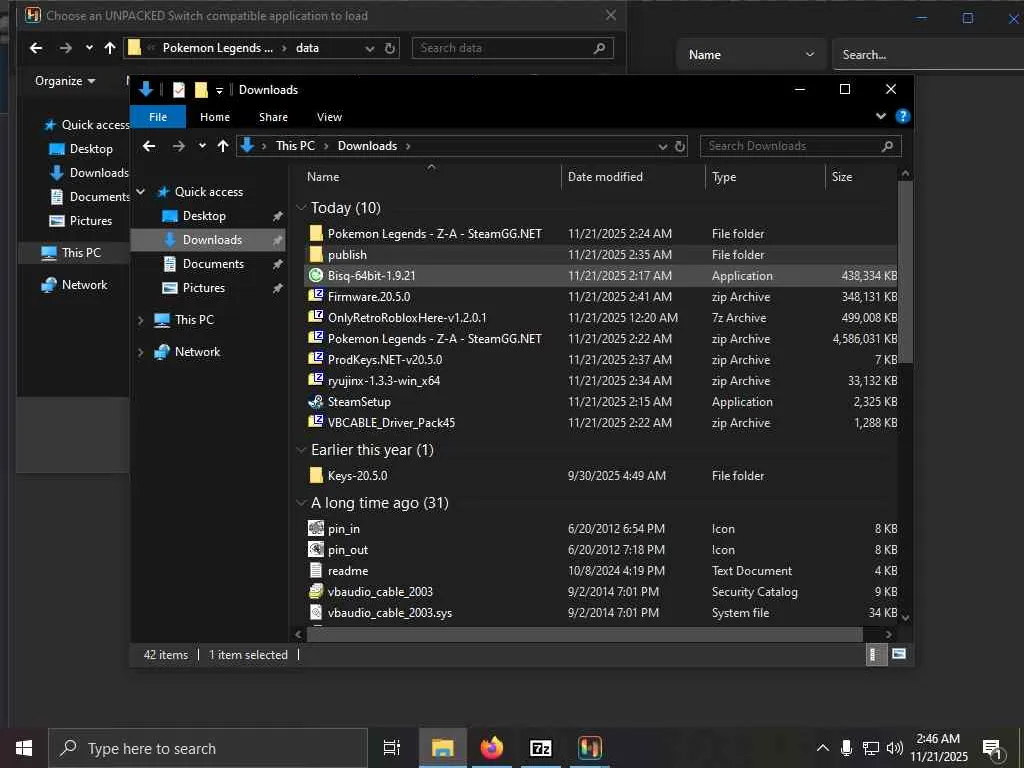Open the Home ribbon tab
This screenshot has width=1024, height=768.
point(215,117)
